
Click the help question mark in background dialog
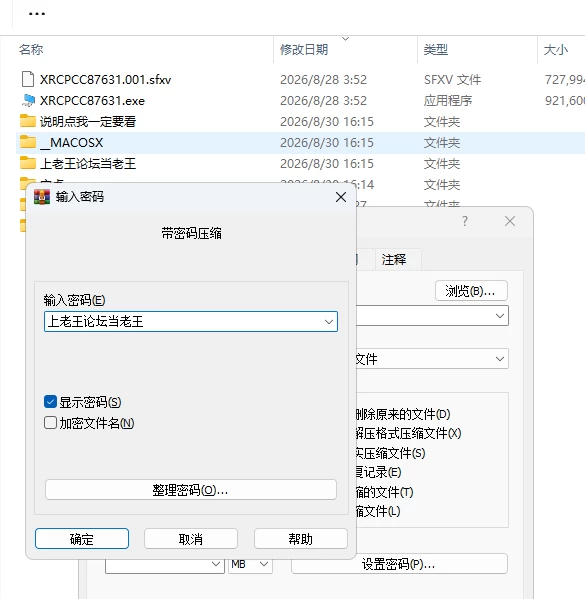pos(465,221)
